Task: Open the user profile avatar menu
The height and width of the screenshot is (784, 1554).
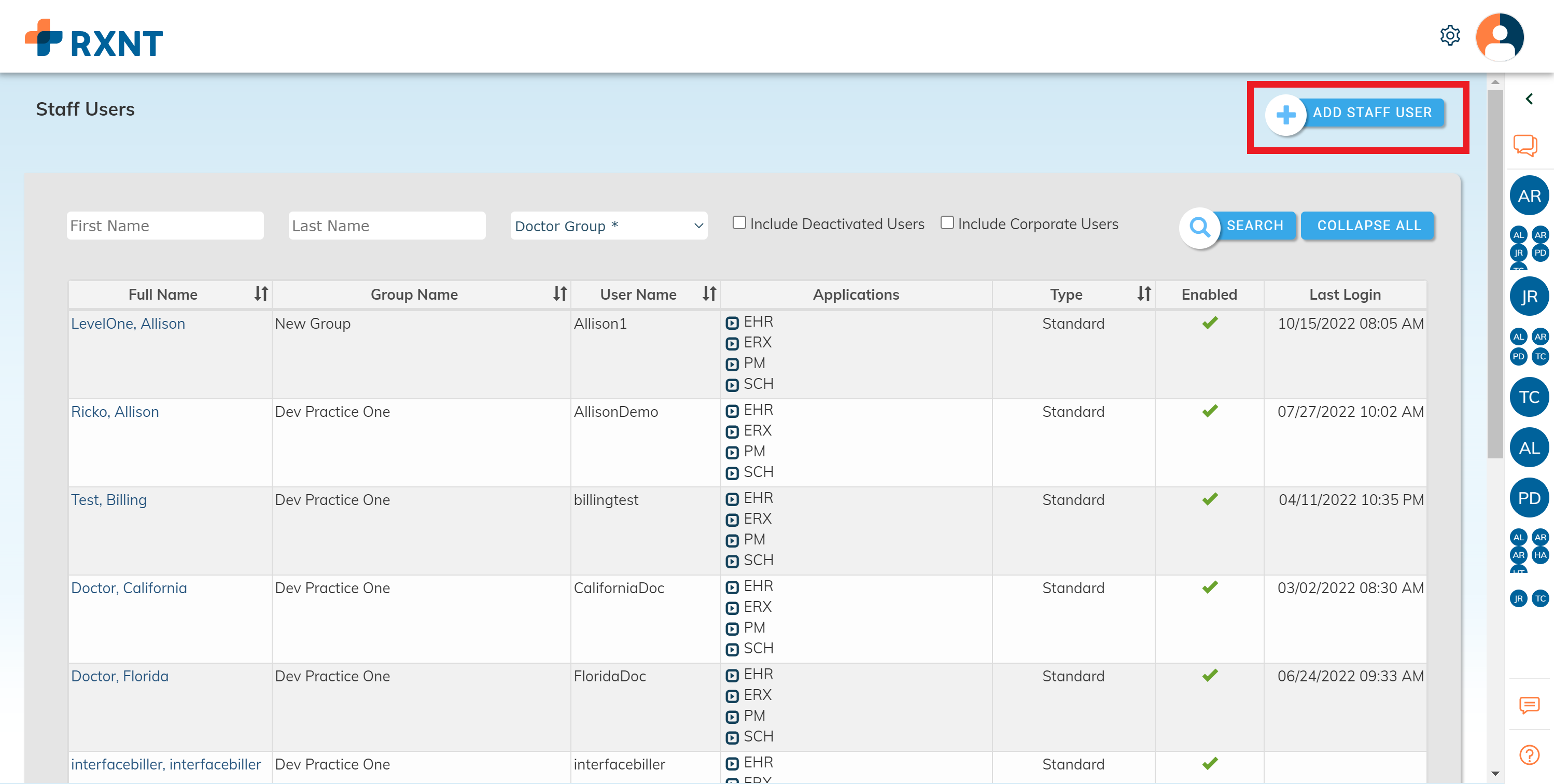Action: tap(1500, 37)
